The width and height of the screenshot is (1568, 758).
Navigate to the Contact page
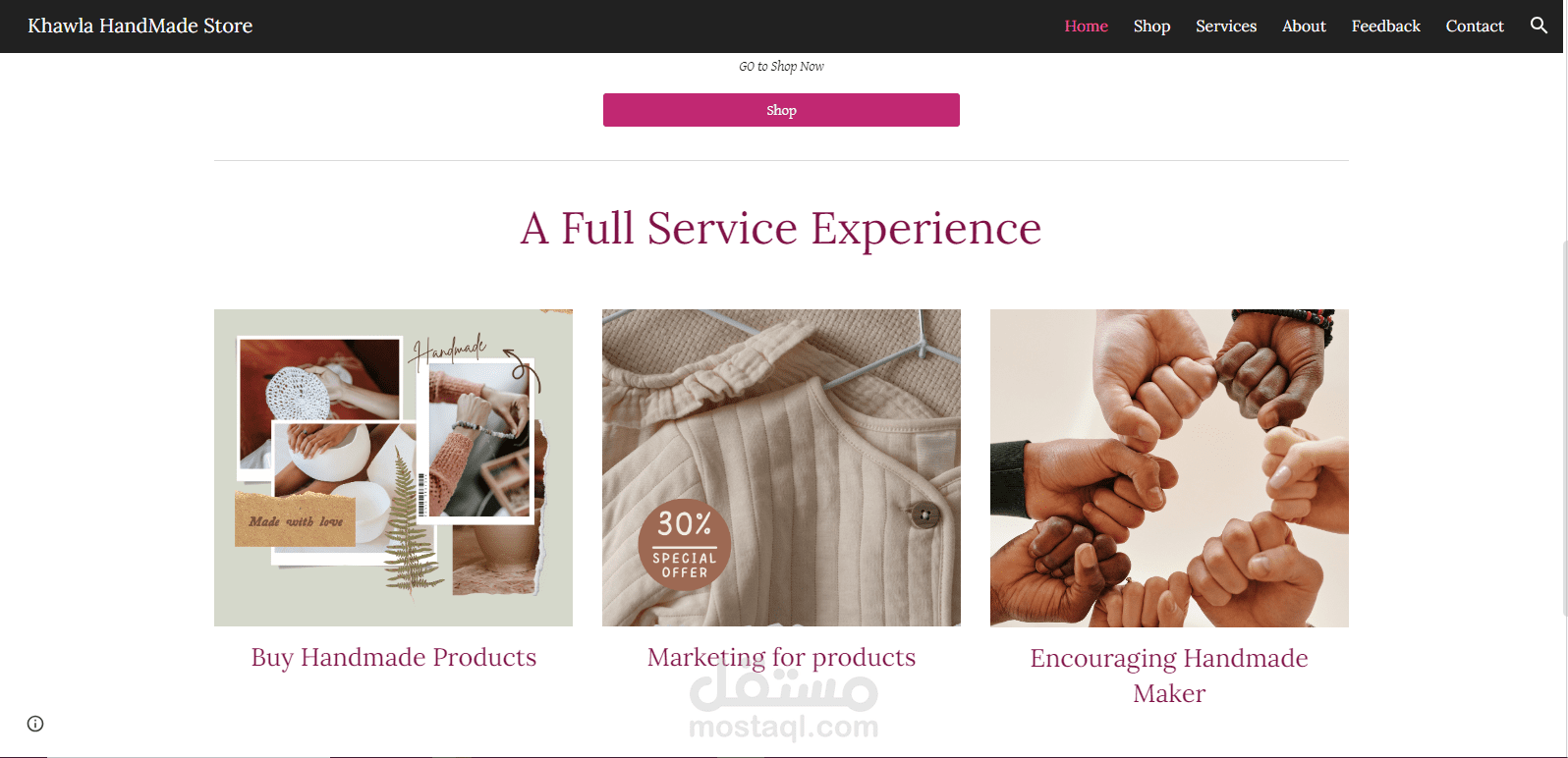[x=1475, y=27]
